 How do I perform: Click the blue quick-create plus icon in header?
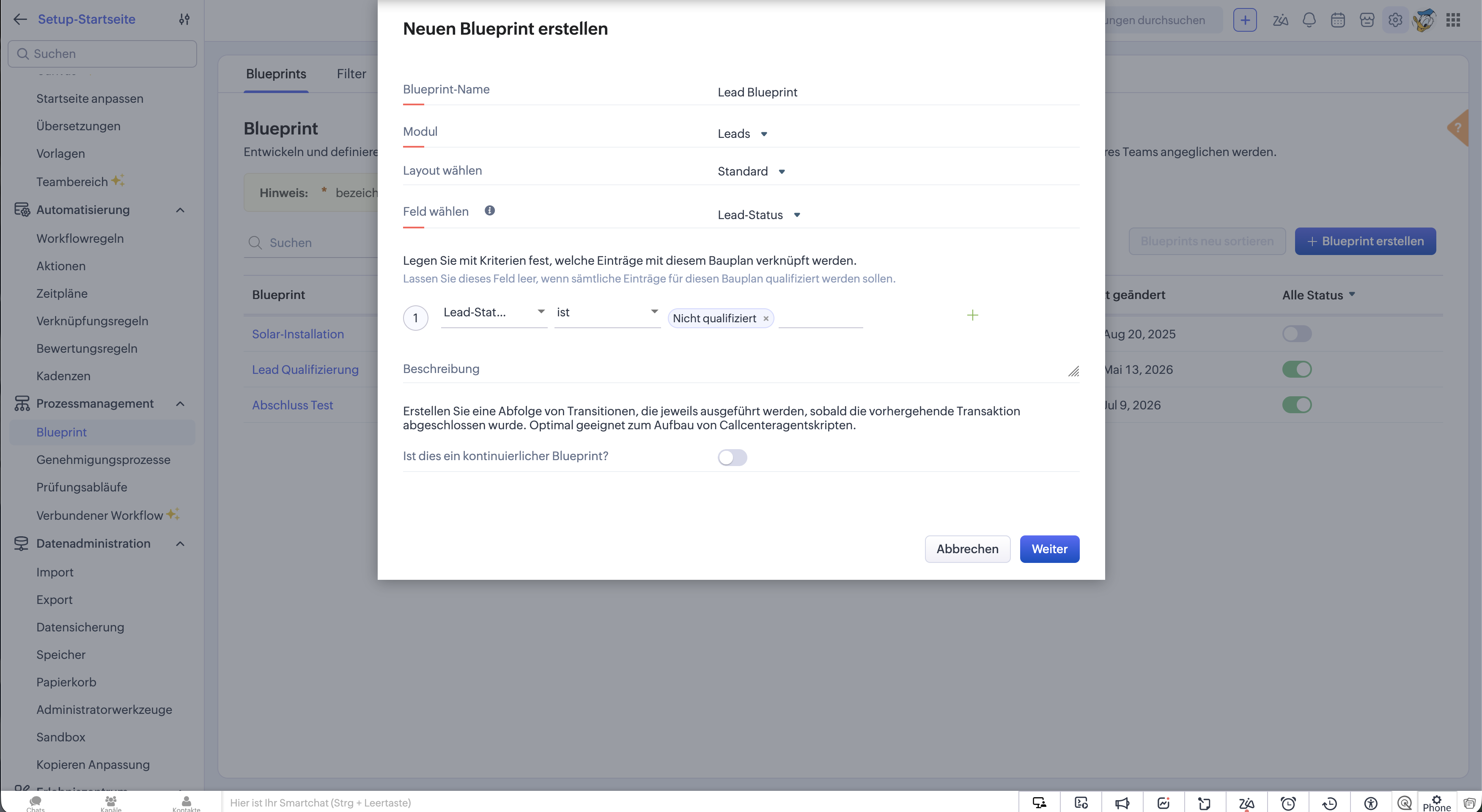[x=1245, y=20]
